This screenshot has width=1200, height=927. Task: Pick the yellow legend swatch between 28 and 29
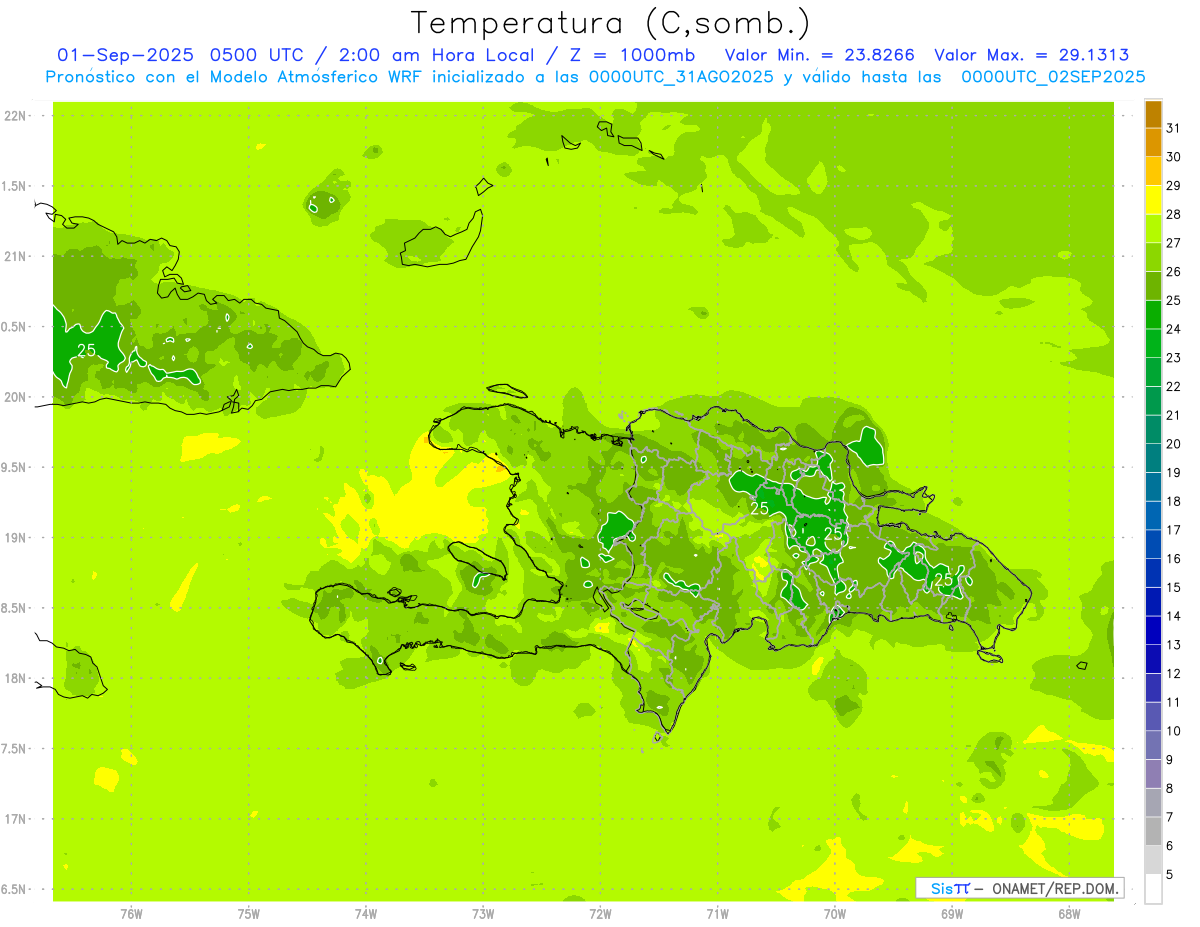point(1153,199)
